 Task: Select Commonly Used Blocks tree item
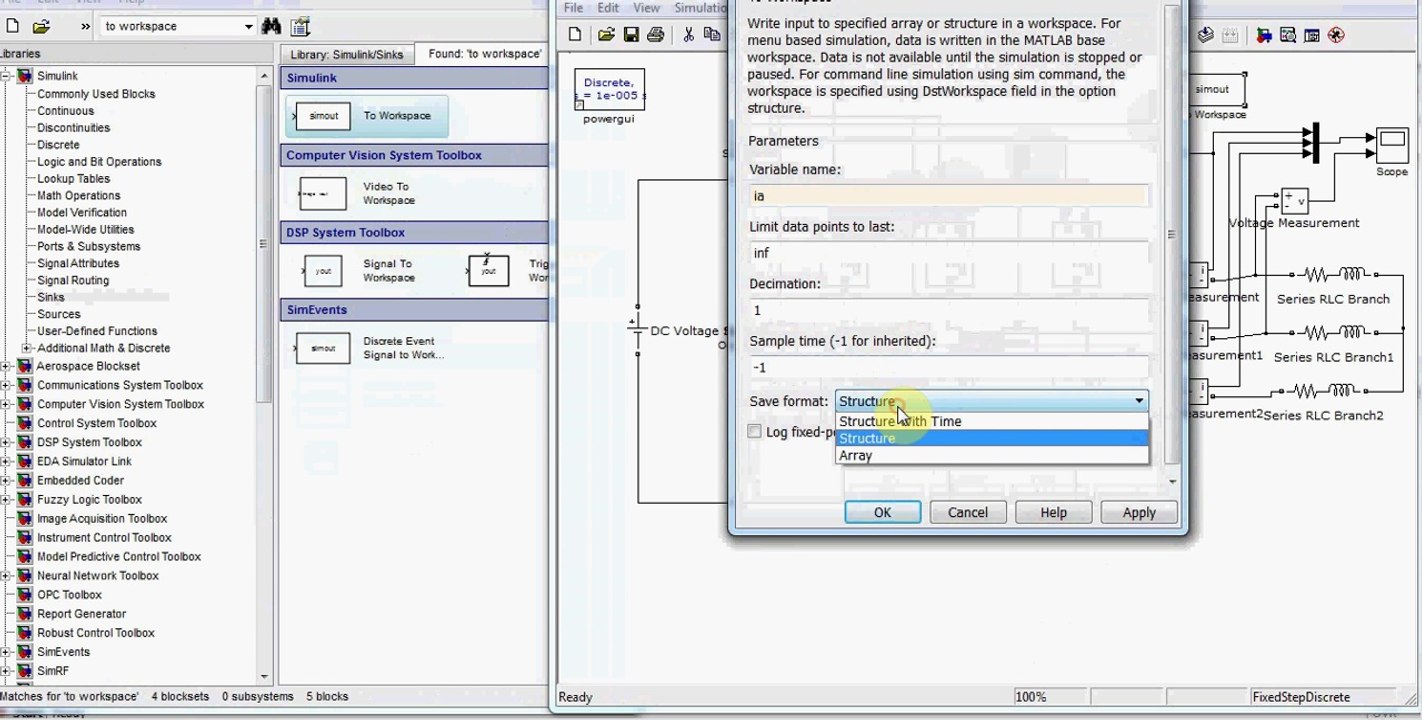pos(96,94)
